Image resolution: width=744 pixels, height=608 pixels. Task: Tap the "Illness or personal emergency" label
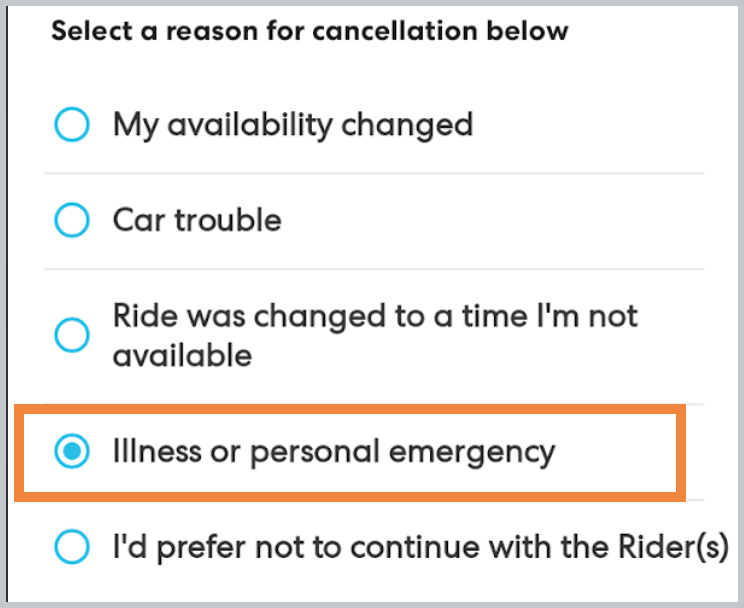[333, 452]
